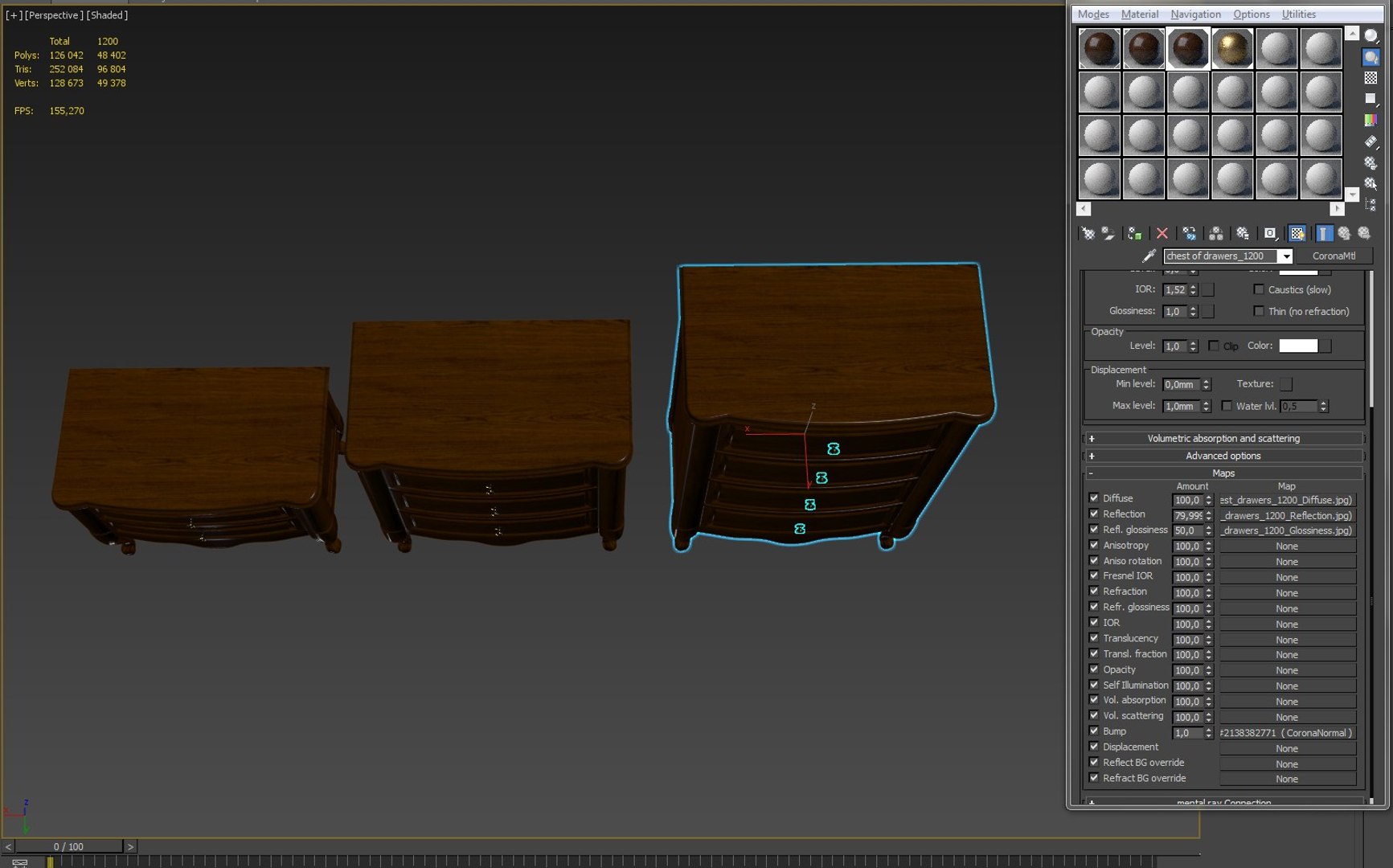Open the Sample Type flyout

1371,36
